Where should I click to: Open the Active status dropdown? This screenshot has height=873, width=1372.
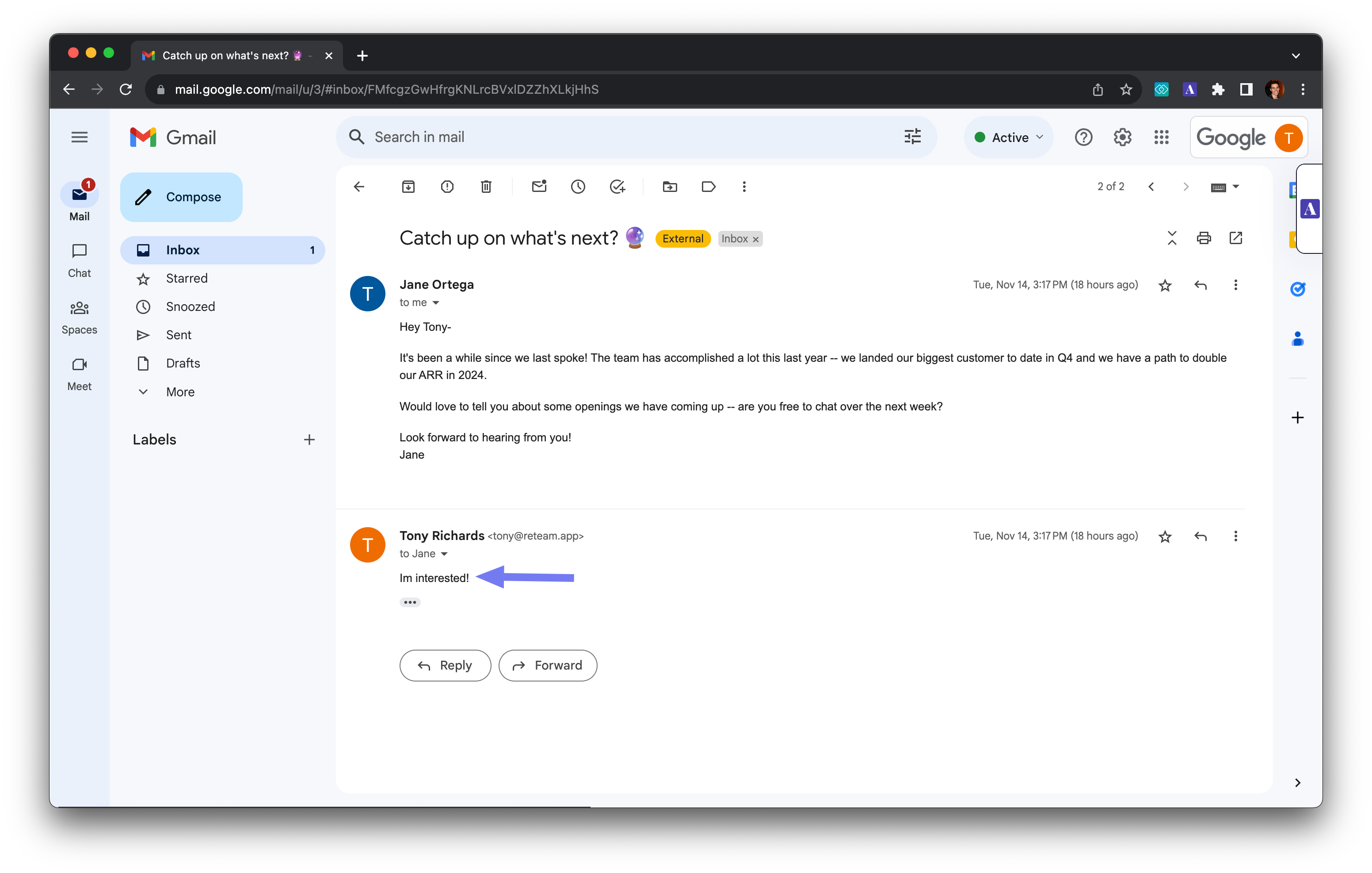point(1009,138)
